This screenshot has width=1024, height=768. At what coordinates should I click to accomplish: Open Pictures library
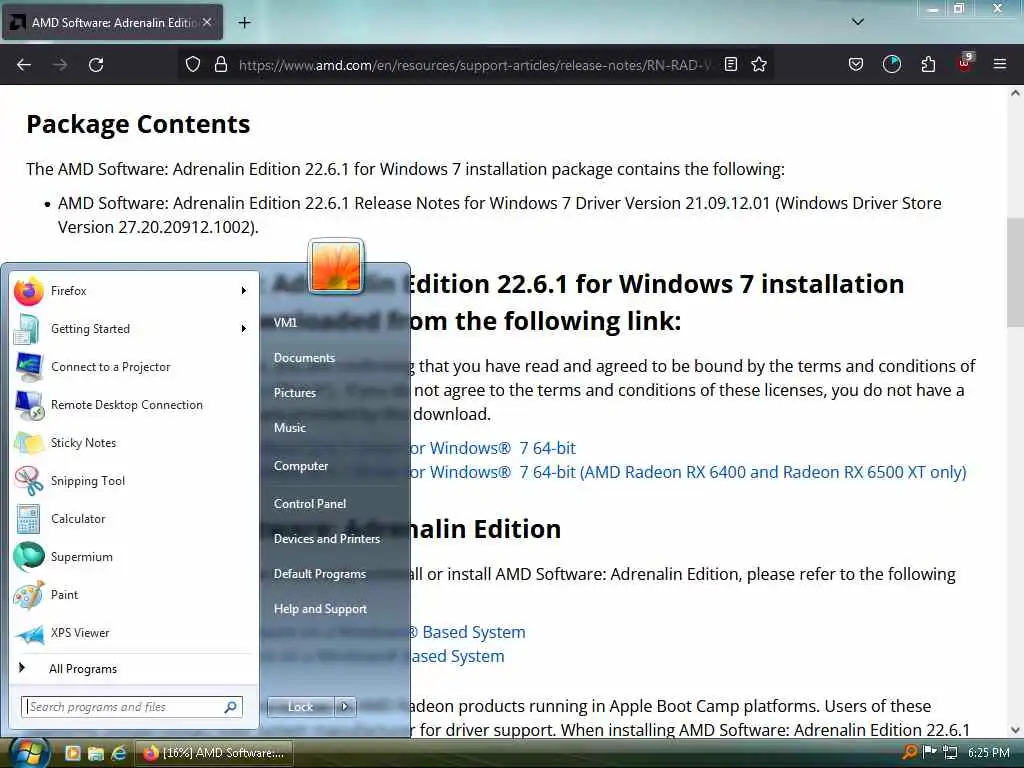(x=295, y=392)
